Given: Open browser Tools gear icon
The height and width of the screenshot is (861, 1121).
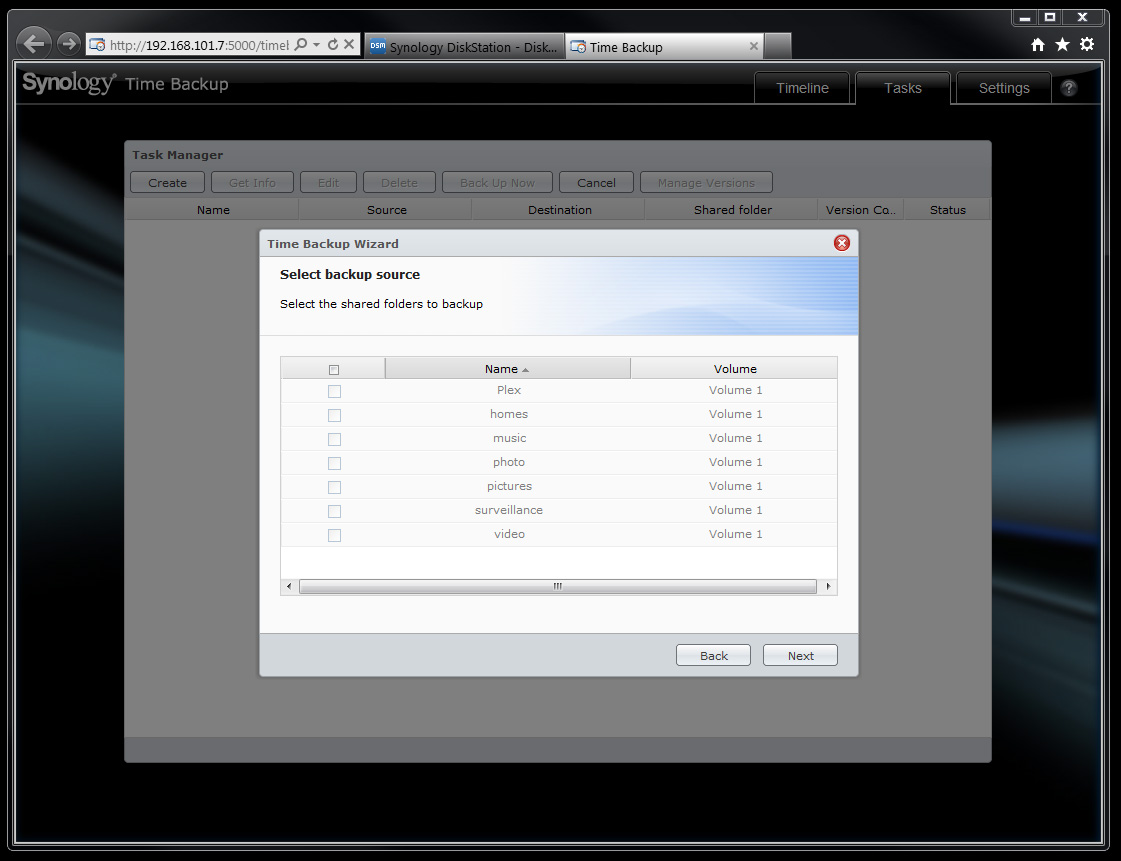Looking at the screenshot, I should [x=1087, y=45].
